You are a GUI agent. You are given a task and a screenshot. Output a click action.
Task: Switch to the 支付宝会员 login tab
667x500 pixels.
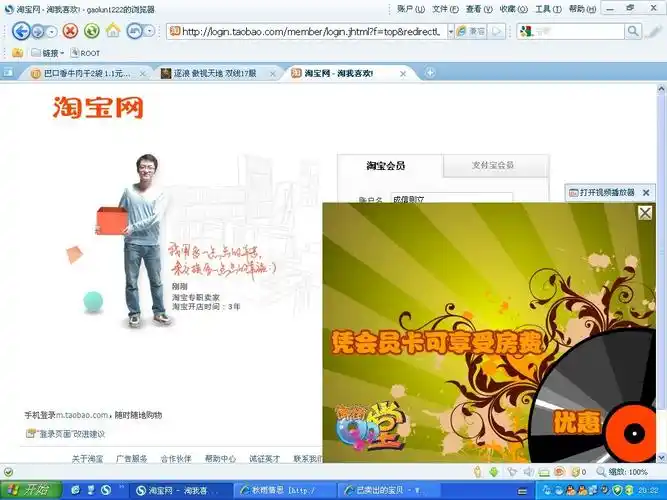click(493, 165)
